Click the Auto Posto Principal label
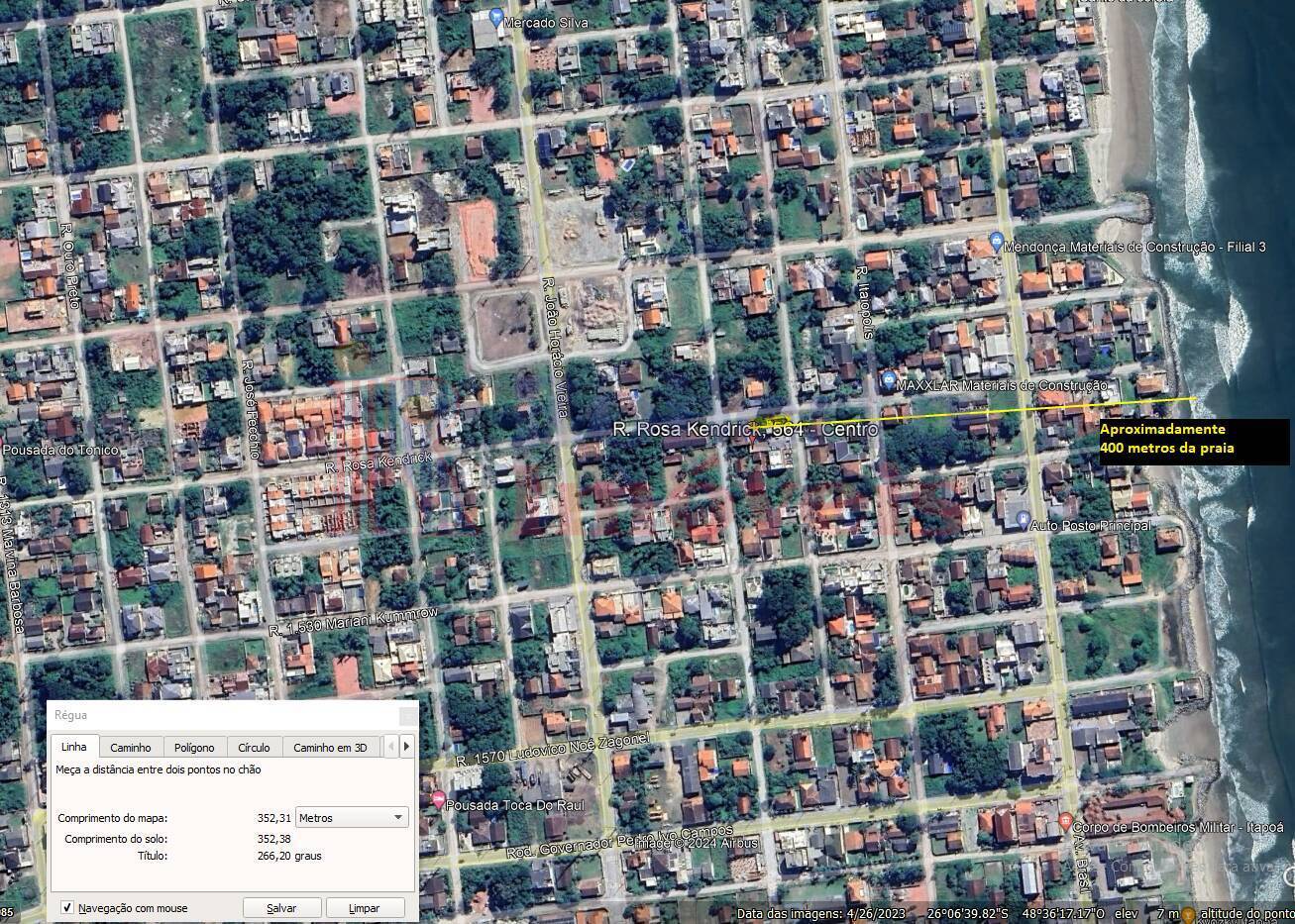 [x=1091, y=524]
